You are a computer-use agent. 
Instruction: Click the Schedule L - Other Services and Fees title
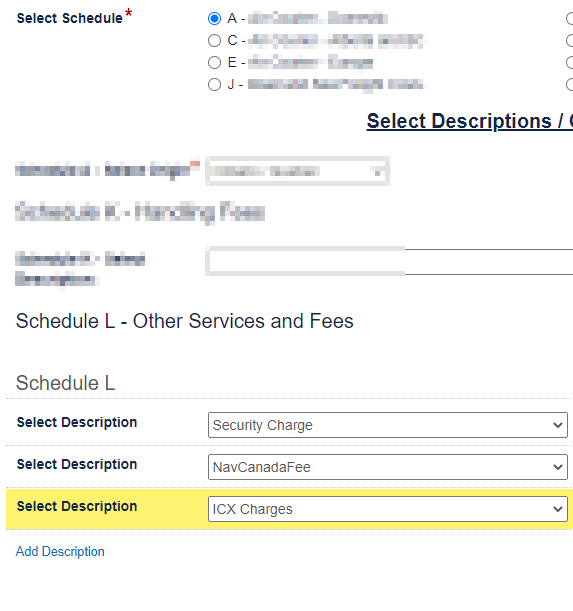[185, 321]
